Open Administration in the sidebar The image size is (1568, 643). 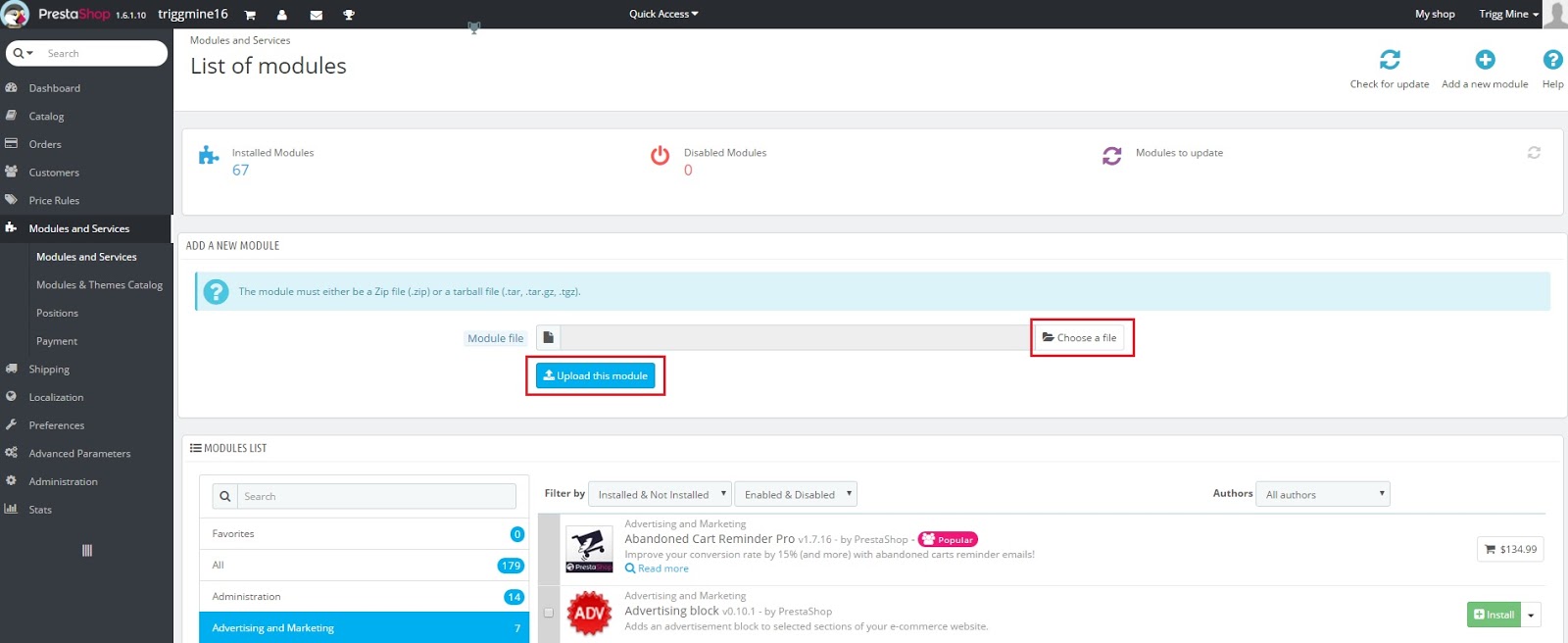[x=63, y=482]
